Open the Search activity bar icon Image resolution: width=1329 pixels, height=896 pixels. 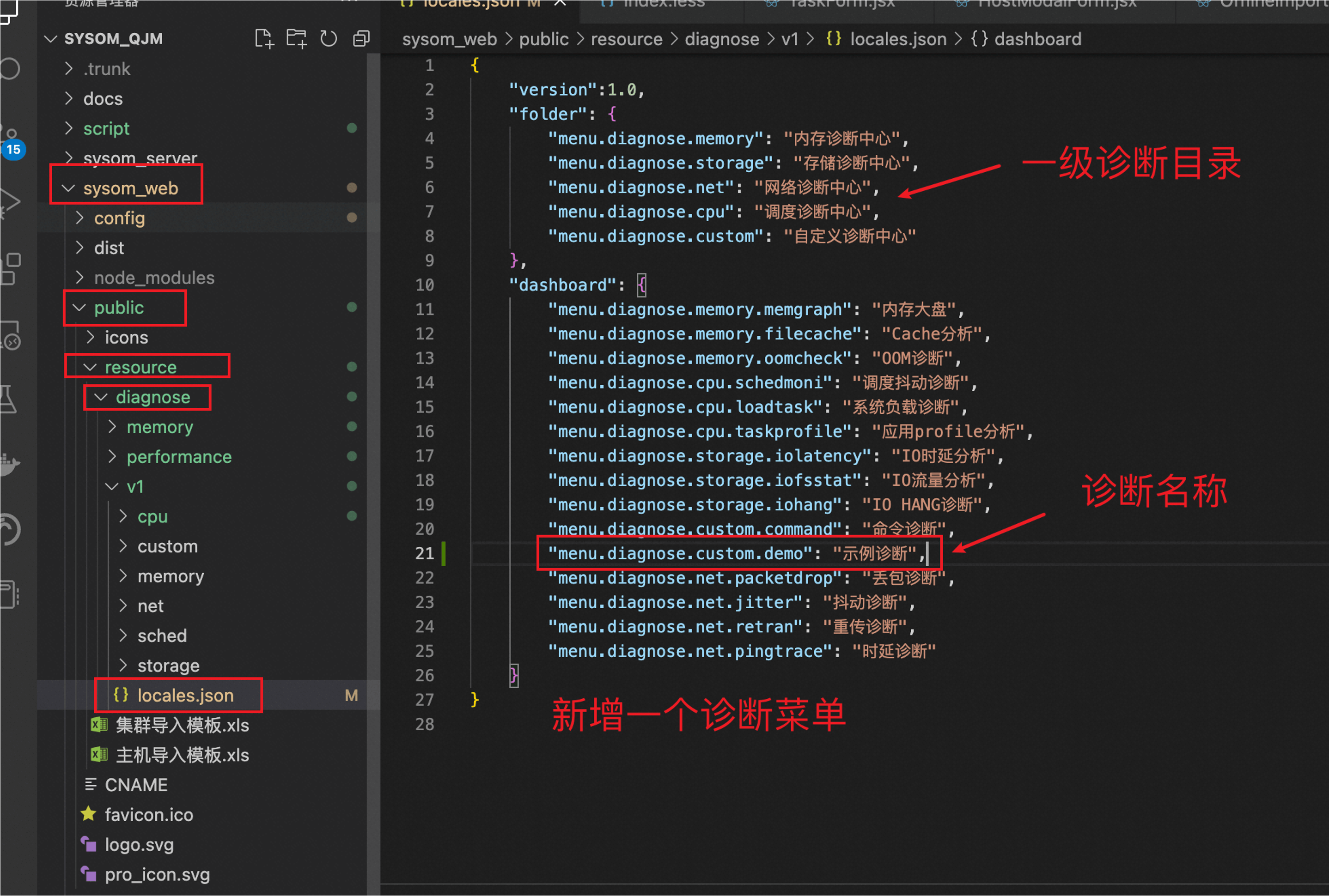pyautogui.click(x=10, y=69)
